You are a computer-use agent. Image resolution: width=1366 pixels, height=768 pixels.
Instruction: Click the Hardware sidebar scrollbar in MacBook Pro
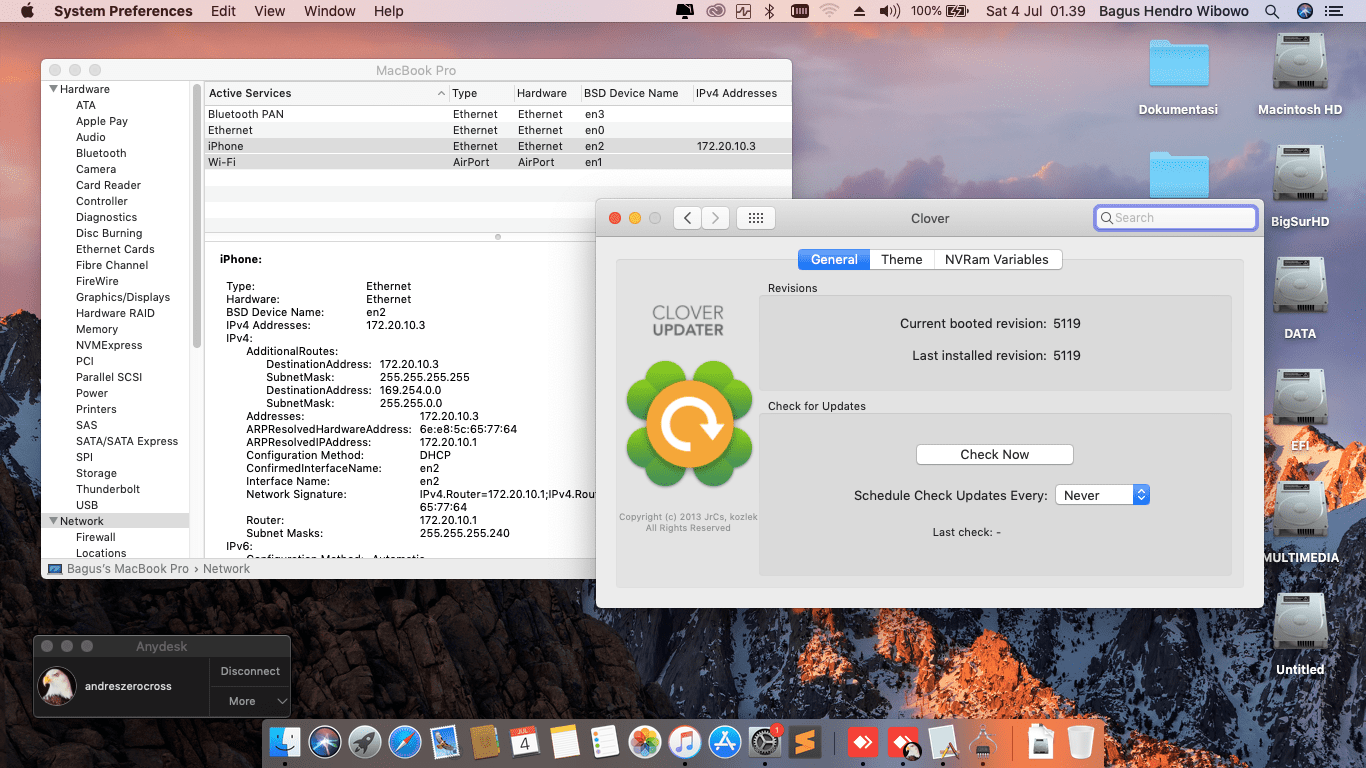pyautogui.click(x=197, y=215)
